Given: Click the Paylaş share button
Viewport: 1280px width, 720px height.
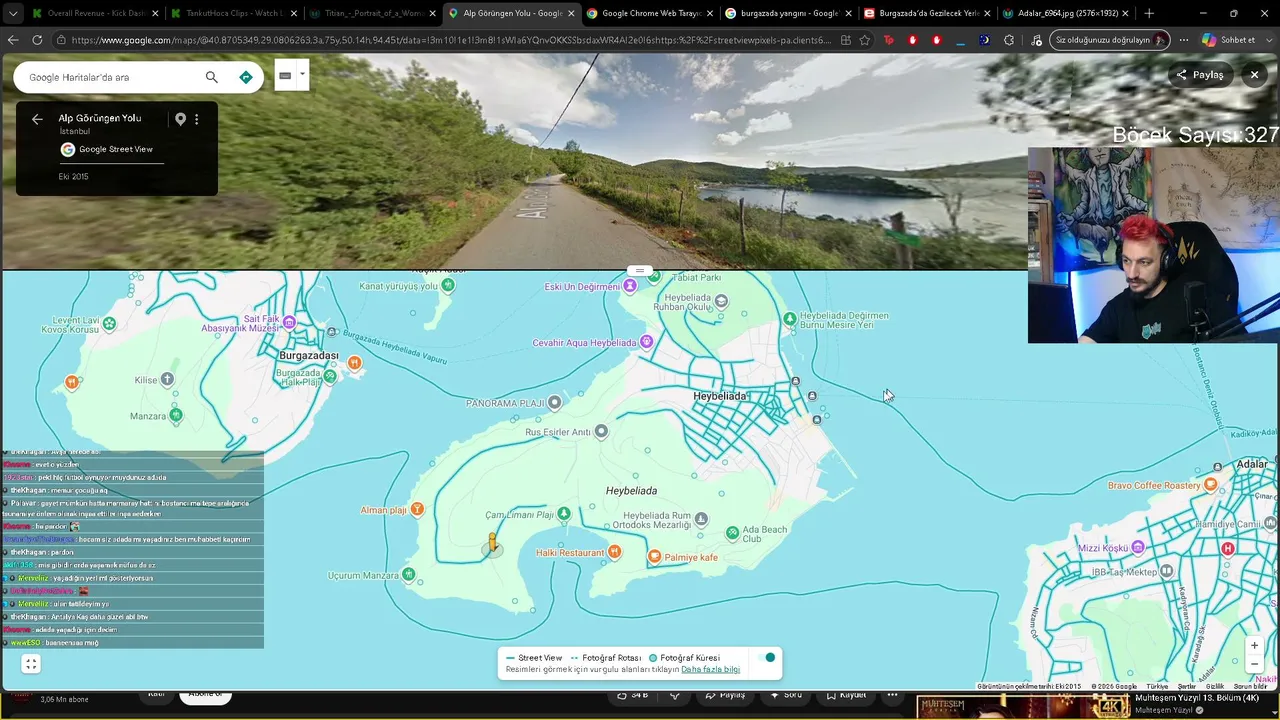Looking at the screenshot, I should [x=1200, y=75].
